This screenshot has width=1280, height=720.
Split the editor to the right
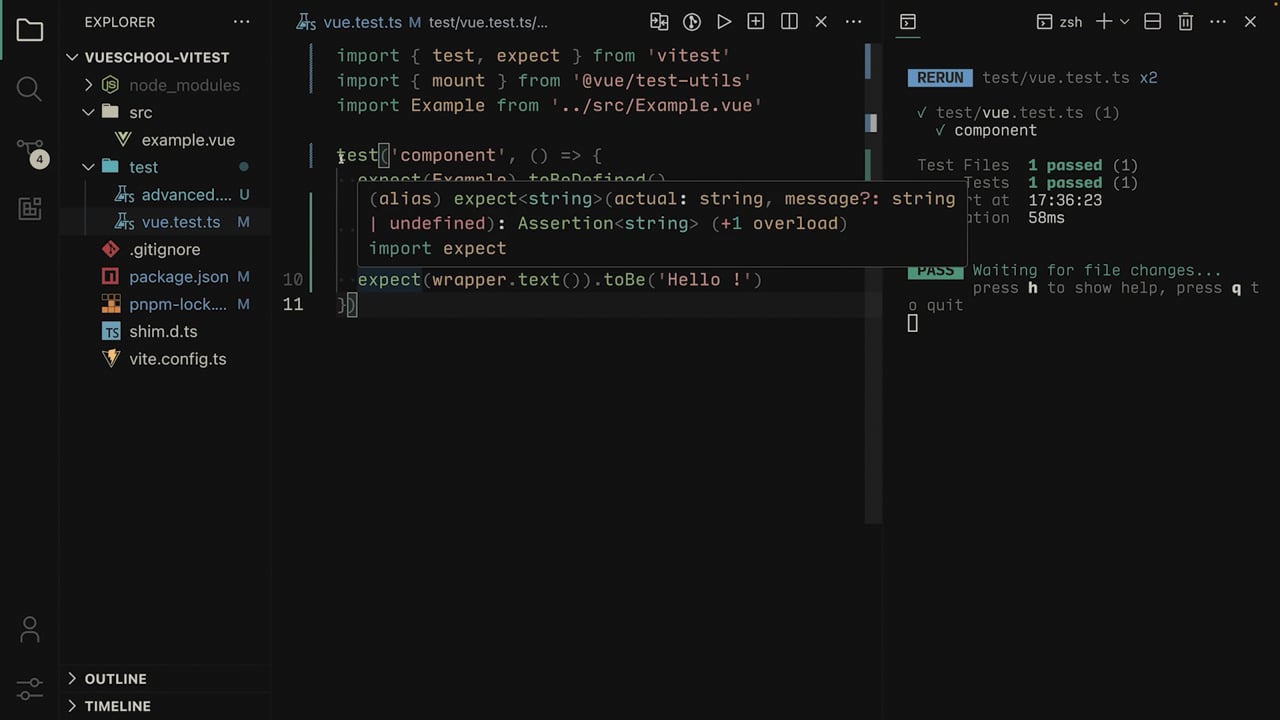[x=789, y=22]
